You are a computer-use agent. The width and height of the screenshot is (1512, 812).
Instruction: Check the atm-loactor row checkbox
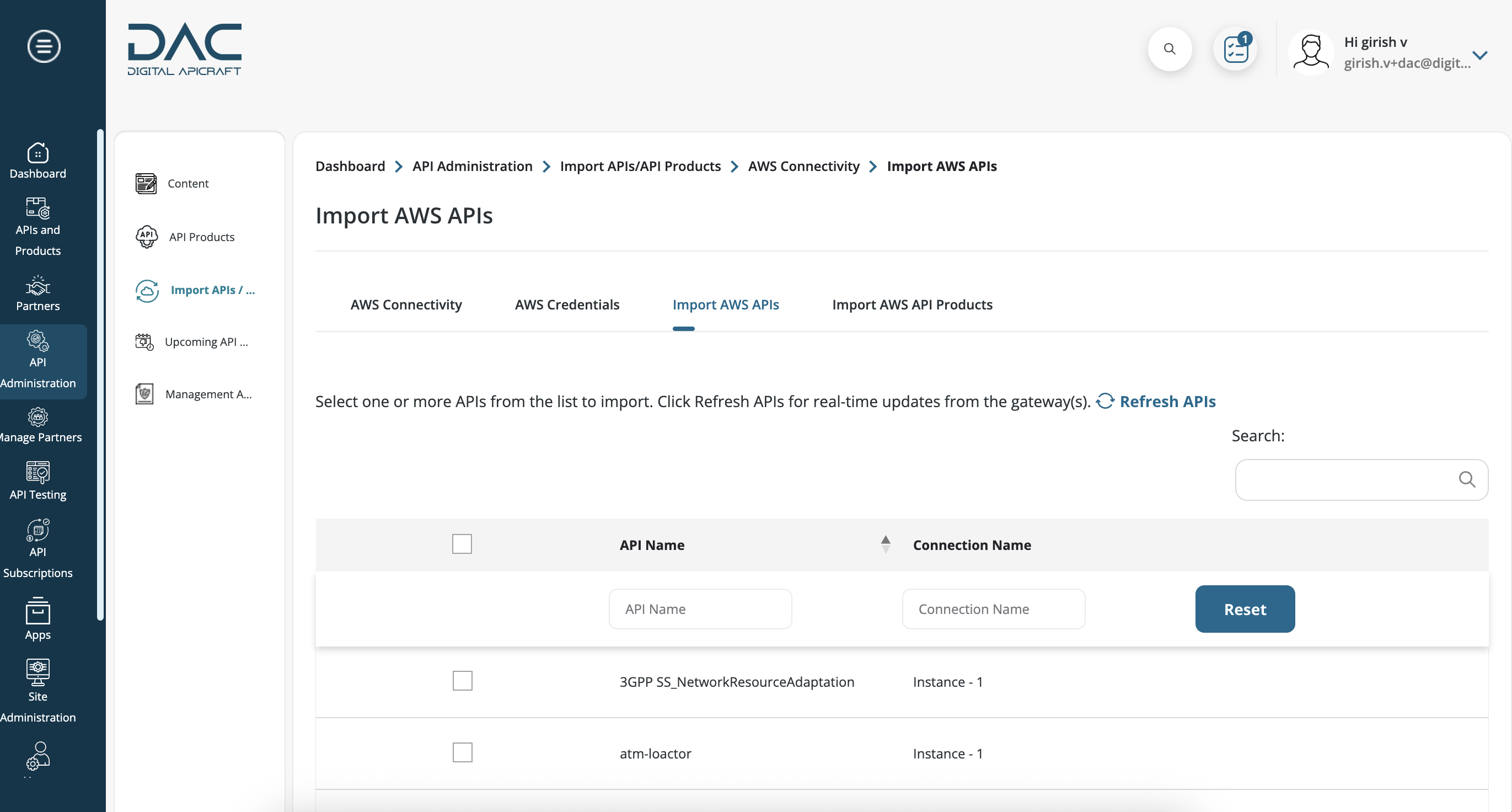click(x=462, y=753)
